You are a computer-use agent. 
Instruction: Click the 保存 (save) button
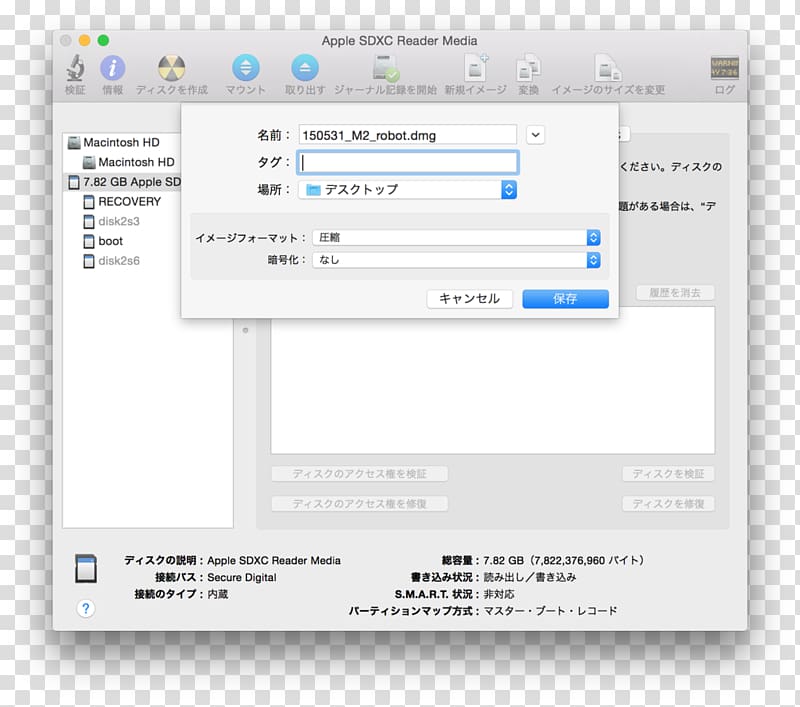[x=565, y=298]
